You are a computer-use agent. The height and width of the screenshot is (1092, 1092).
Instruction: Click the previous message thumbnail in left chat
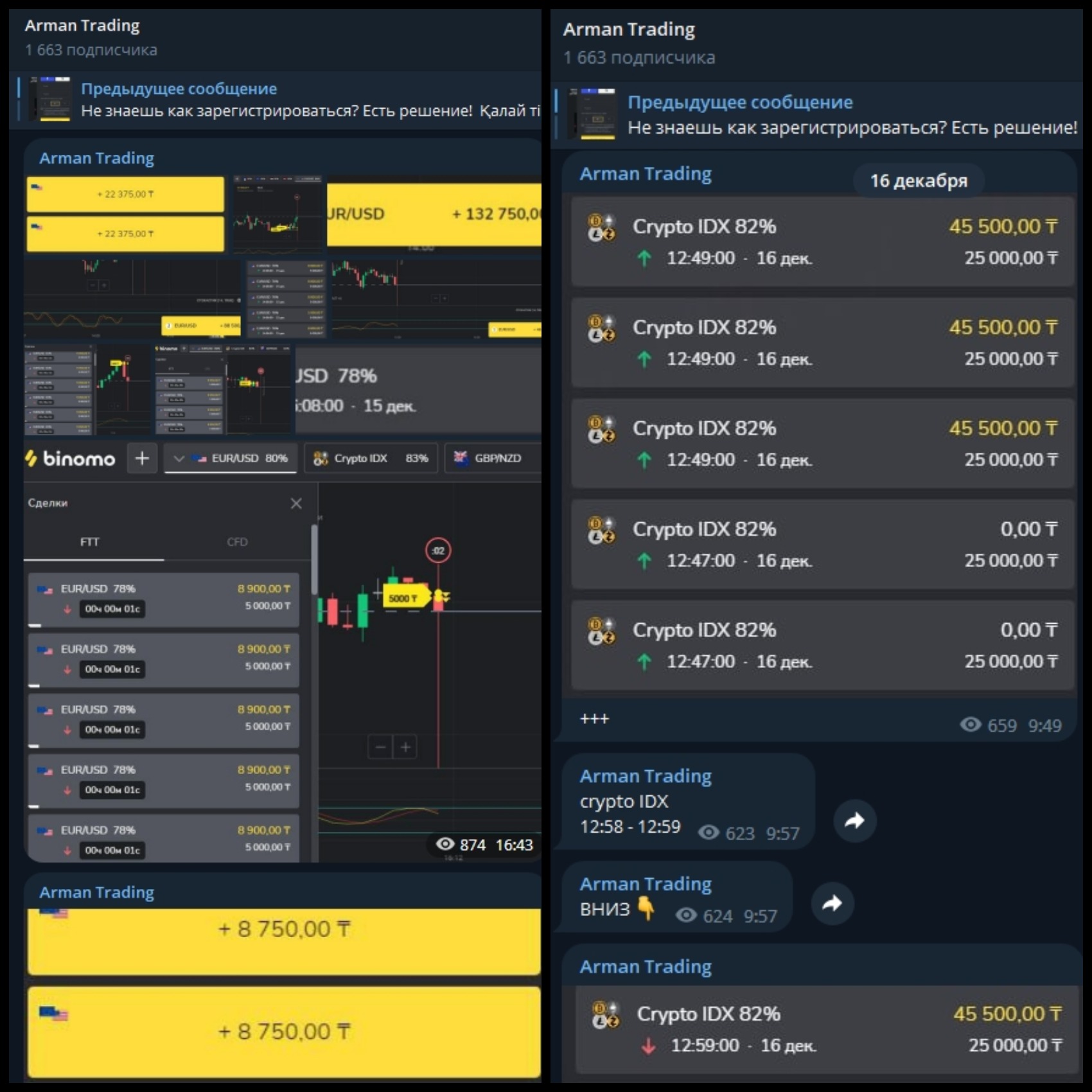coord(51,99)
